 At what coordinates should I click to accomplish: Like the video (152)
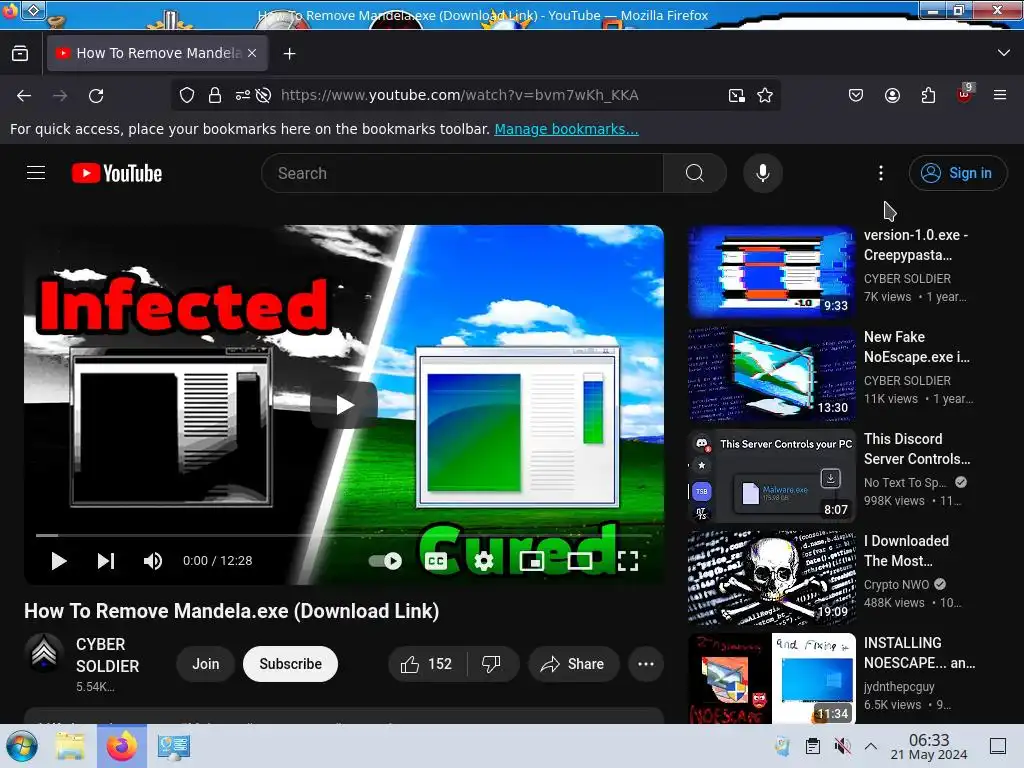428,664
